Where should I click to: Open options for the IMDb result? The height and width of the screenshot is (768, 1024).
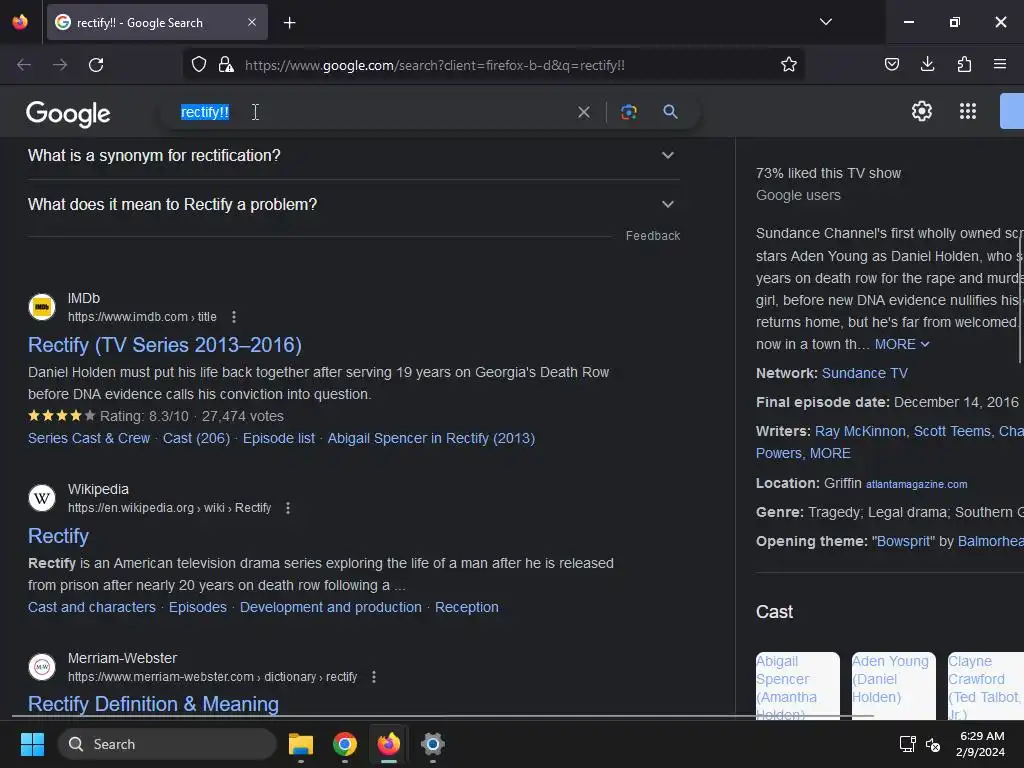click(x=234, y=317)
